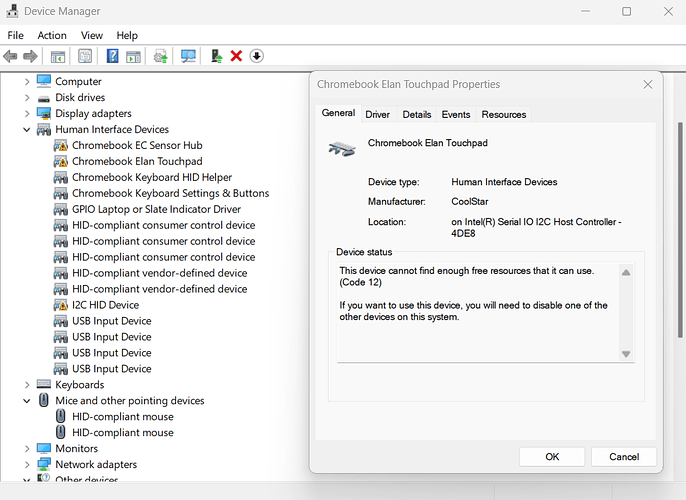This screenshot has width=686, height=500.
Task: Click the Cancel button
Action: 622,456
